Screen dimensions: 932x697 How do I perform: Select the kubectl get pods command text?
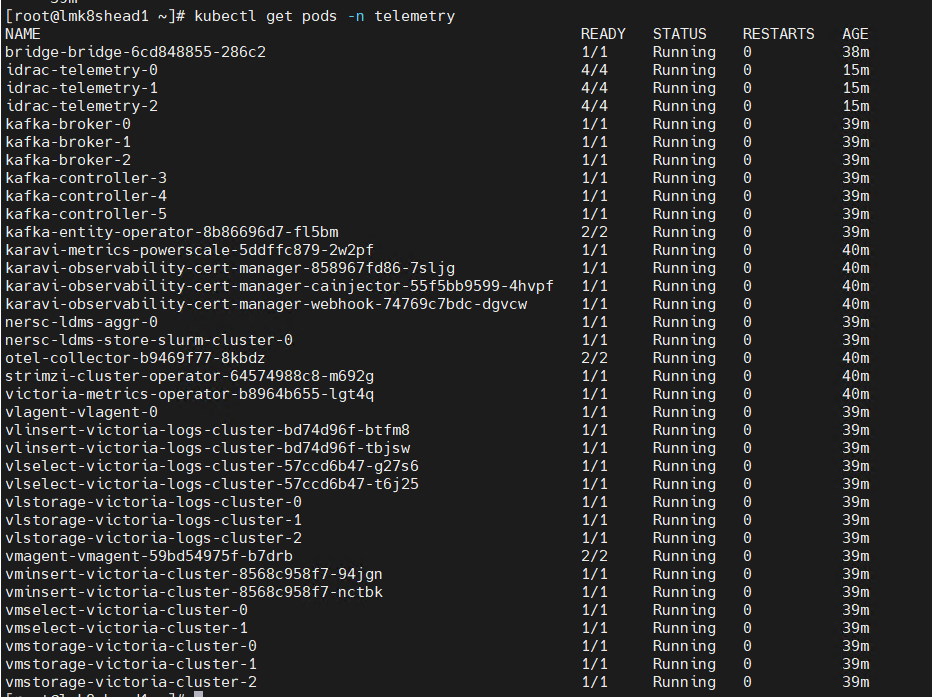325,16
